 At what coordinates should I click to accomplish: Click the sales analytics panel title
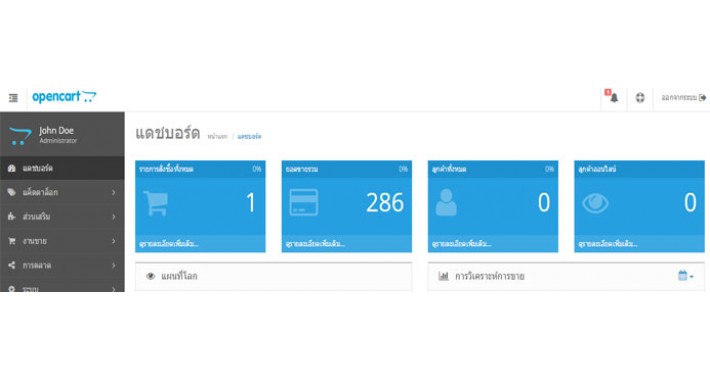pyautogui.click(x=490, y=276)
